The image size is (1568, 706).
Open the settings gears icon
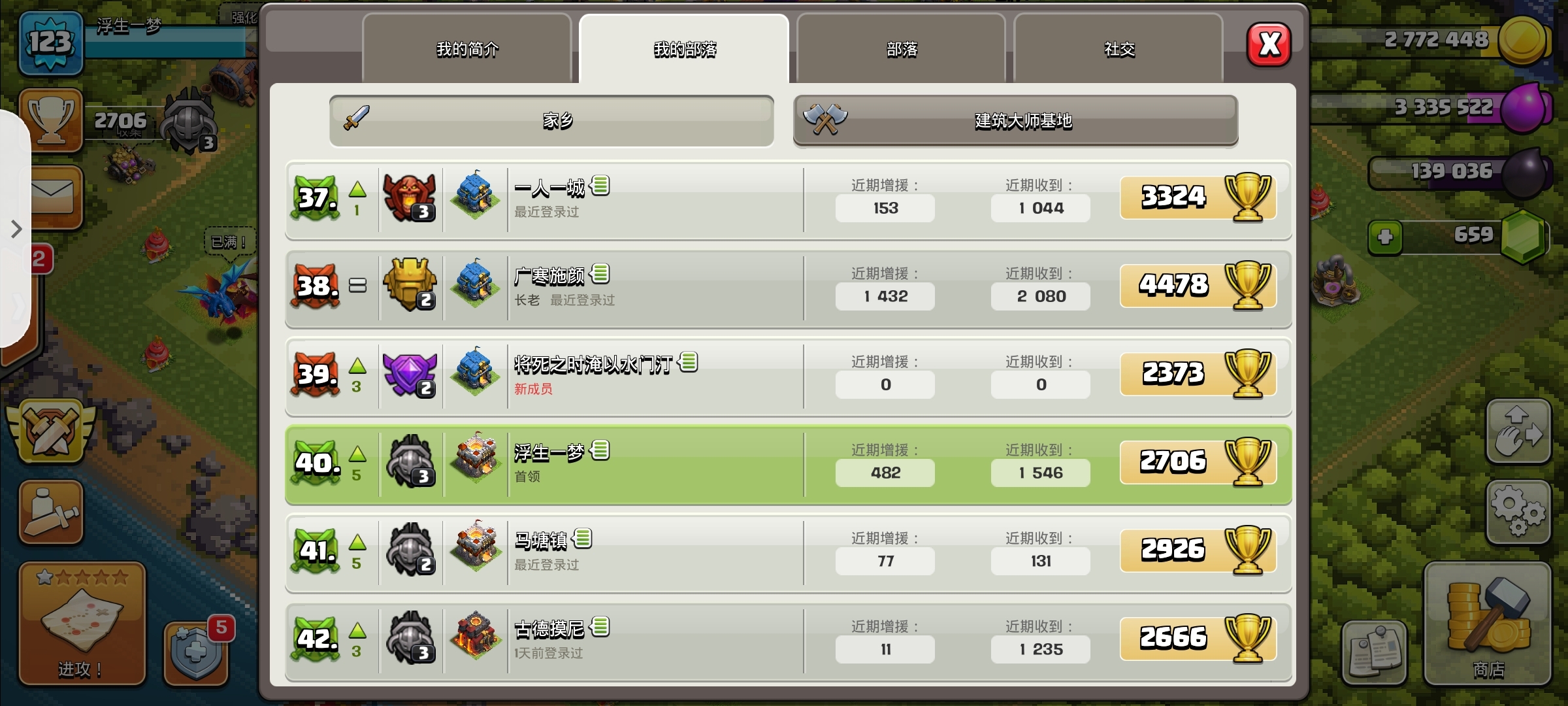click(1518, 512)
